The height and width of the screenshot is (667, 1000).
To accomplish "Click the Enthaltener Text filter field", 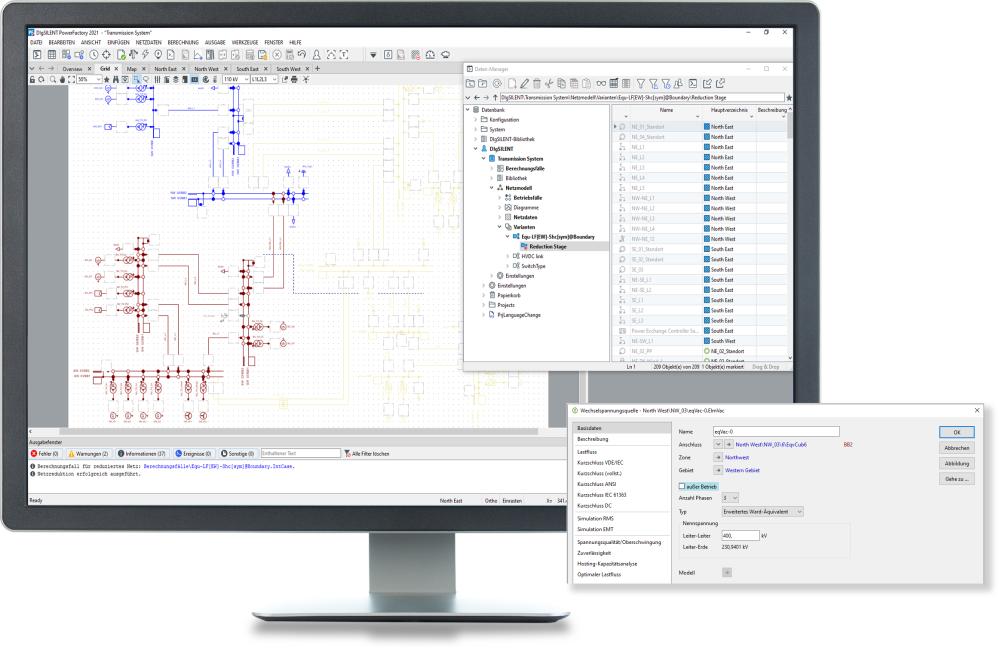I will tap(300, 453).
